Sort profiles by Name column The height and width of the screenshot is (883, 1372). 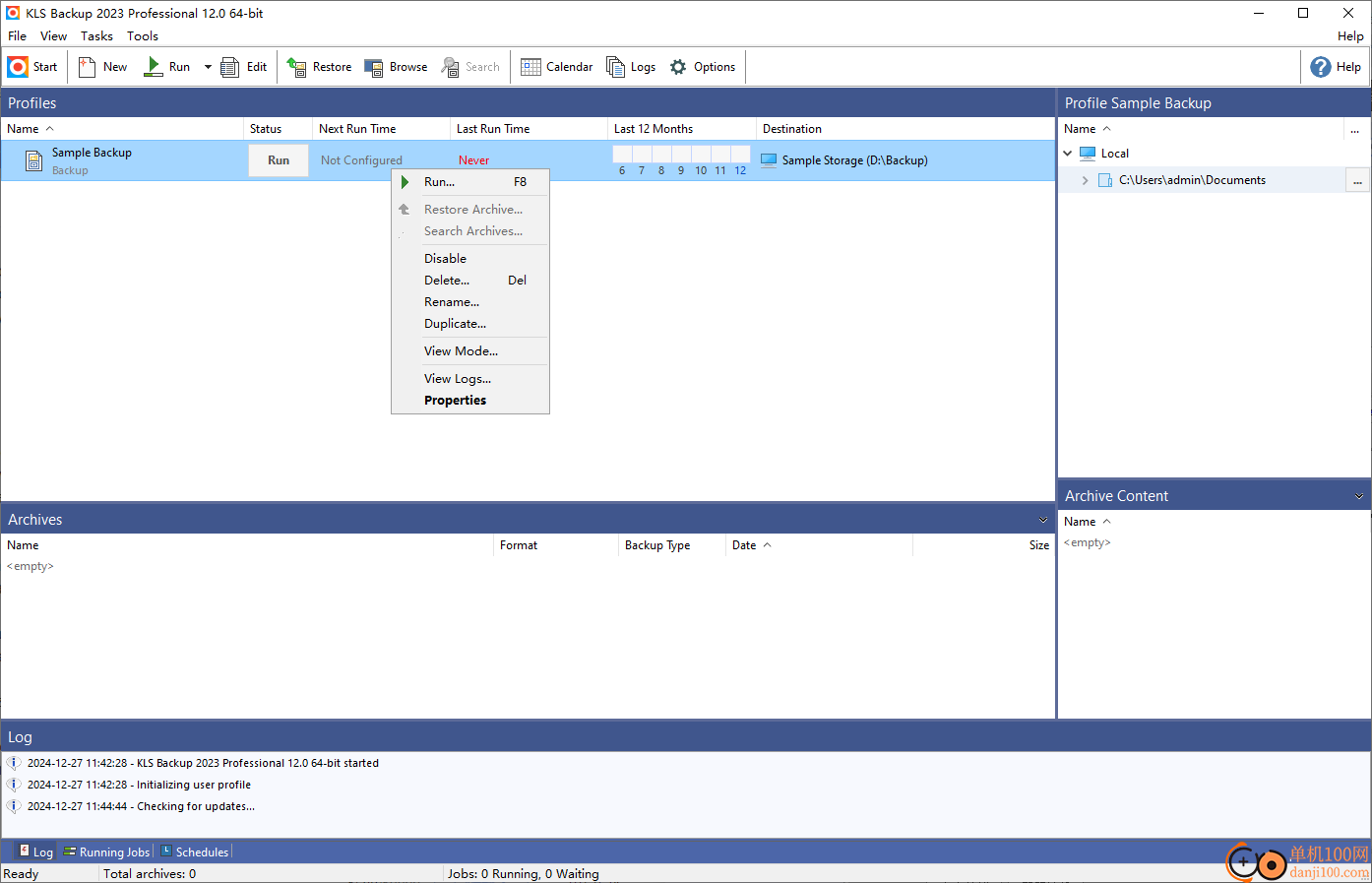point(122,129)
